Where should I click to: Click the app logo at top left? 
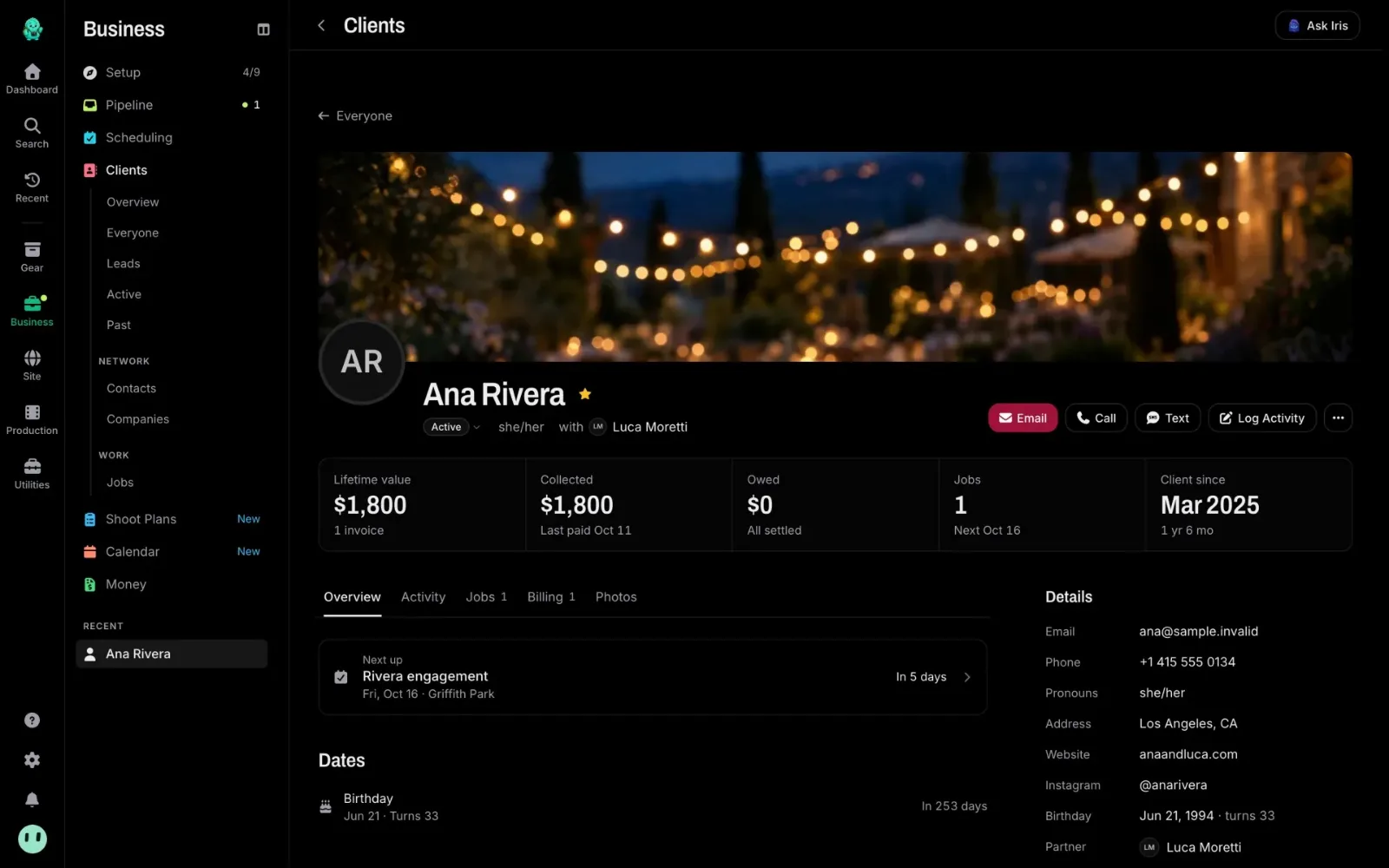point(32,29)
